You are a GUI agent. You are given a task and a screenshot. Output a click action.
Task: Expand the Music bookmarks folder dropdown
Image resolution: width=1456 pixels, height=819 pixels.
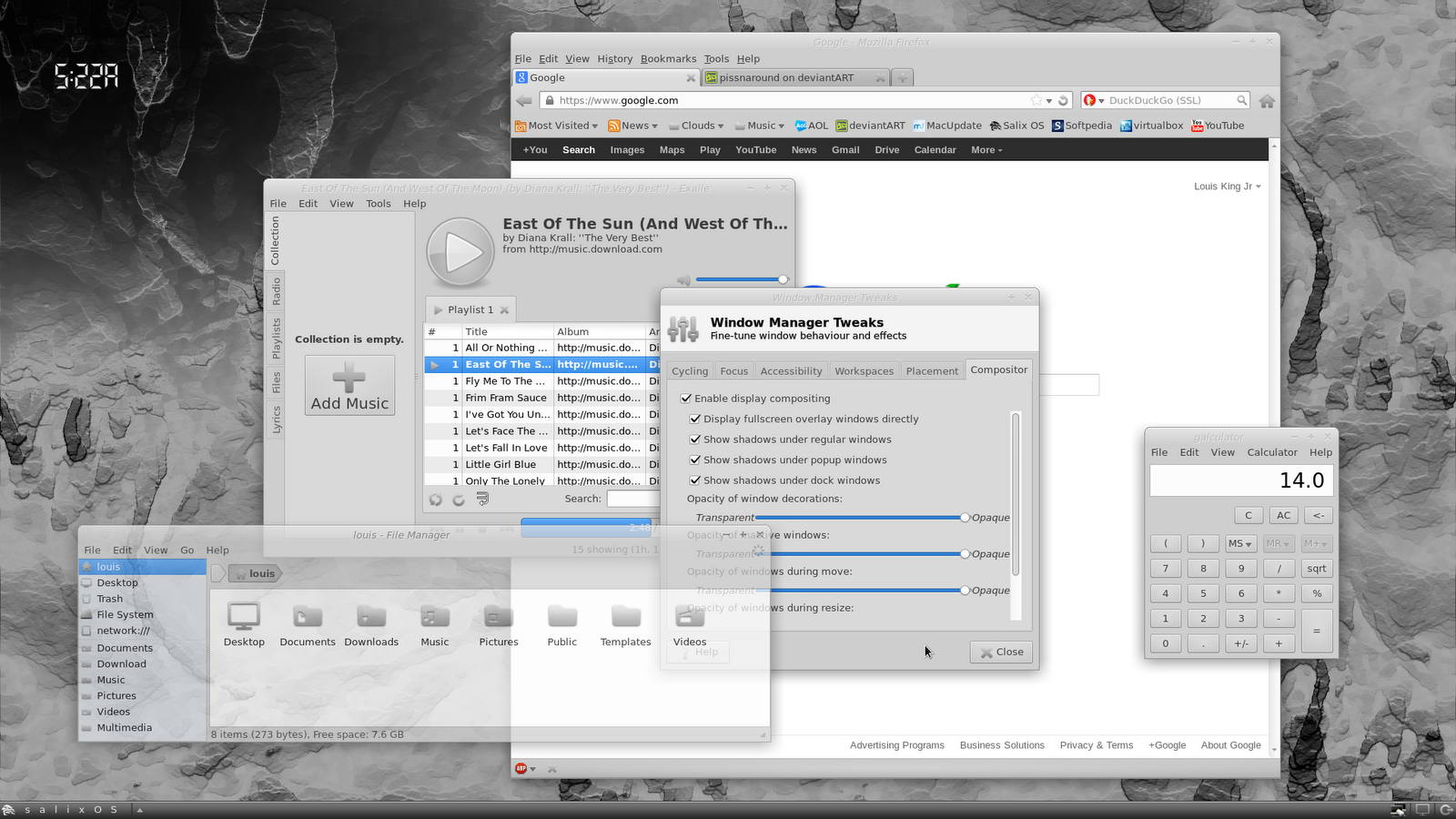pos(760,126)
